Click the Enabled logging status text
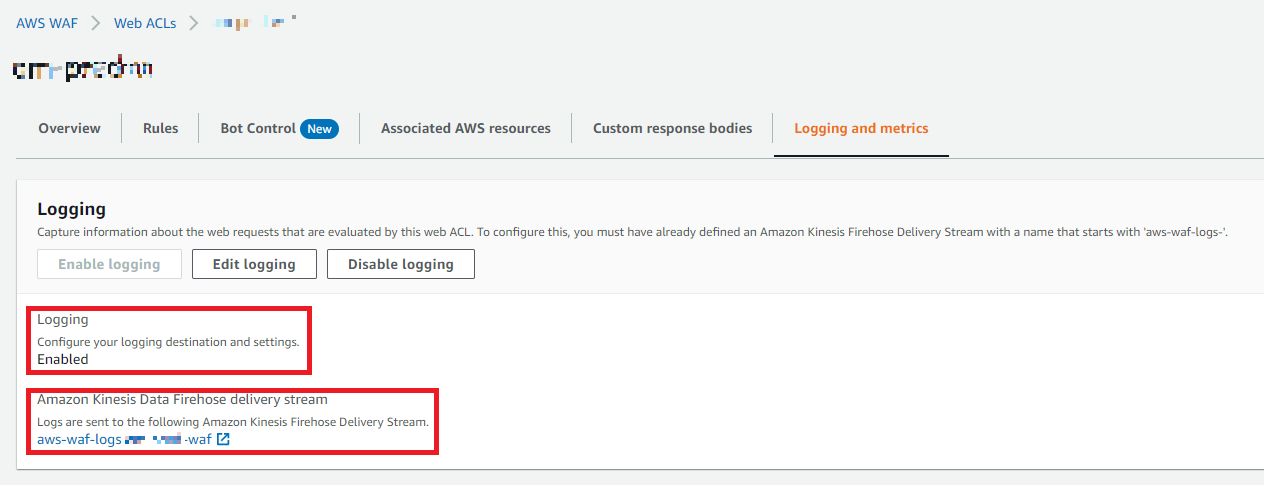The width and height of the screenshot is (1264, 485). [63, 359]
